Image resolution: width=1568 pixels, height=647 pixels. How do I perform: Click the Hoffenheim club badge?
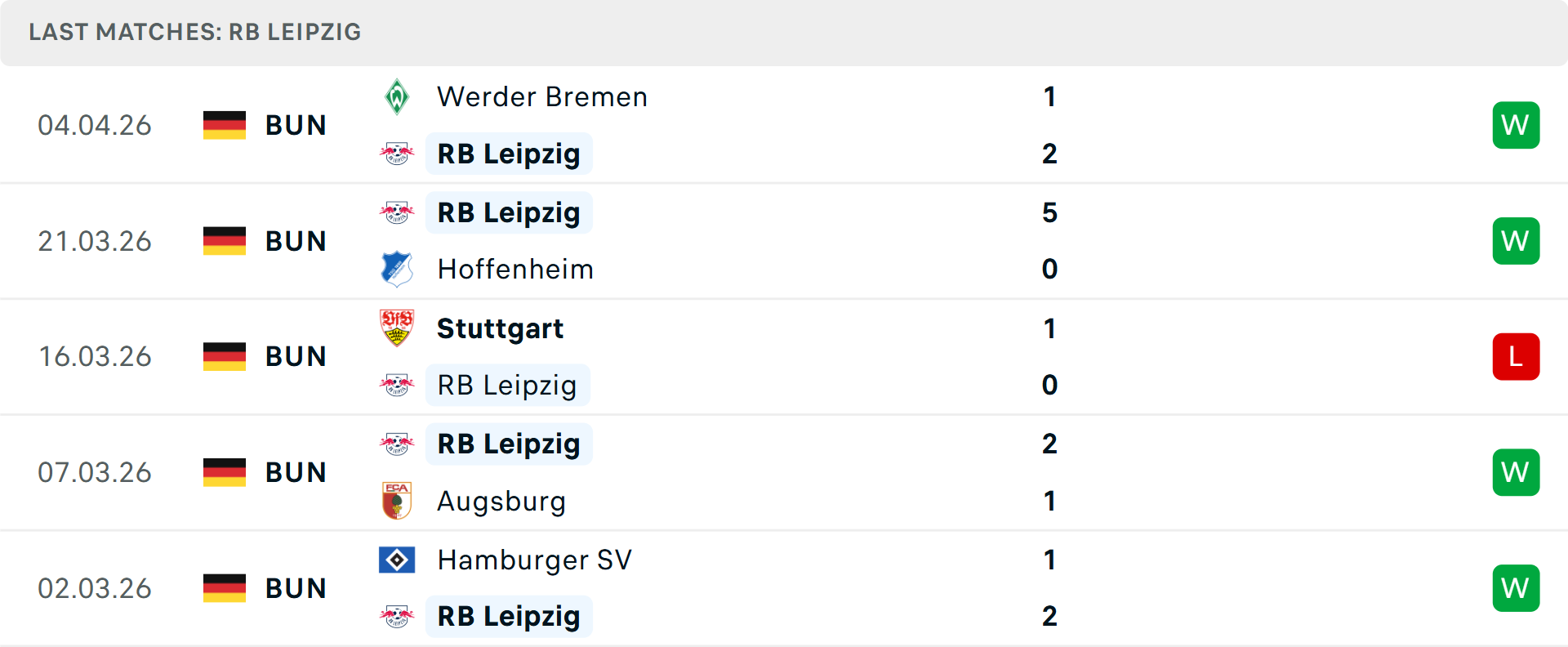coord(398,269)
